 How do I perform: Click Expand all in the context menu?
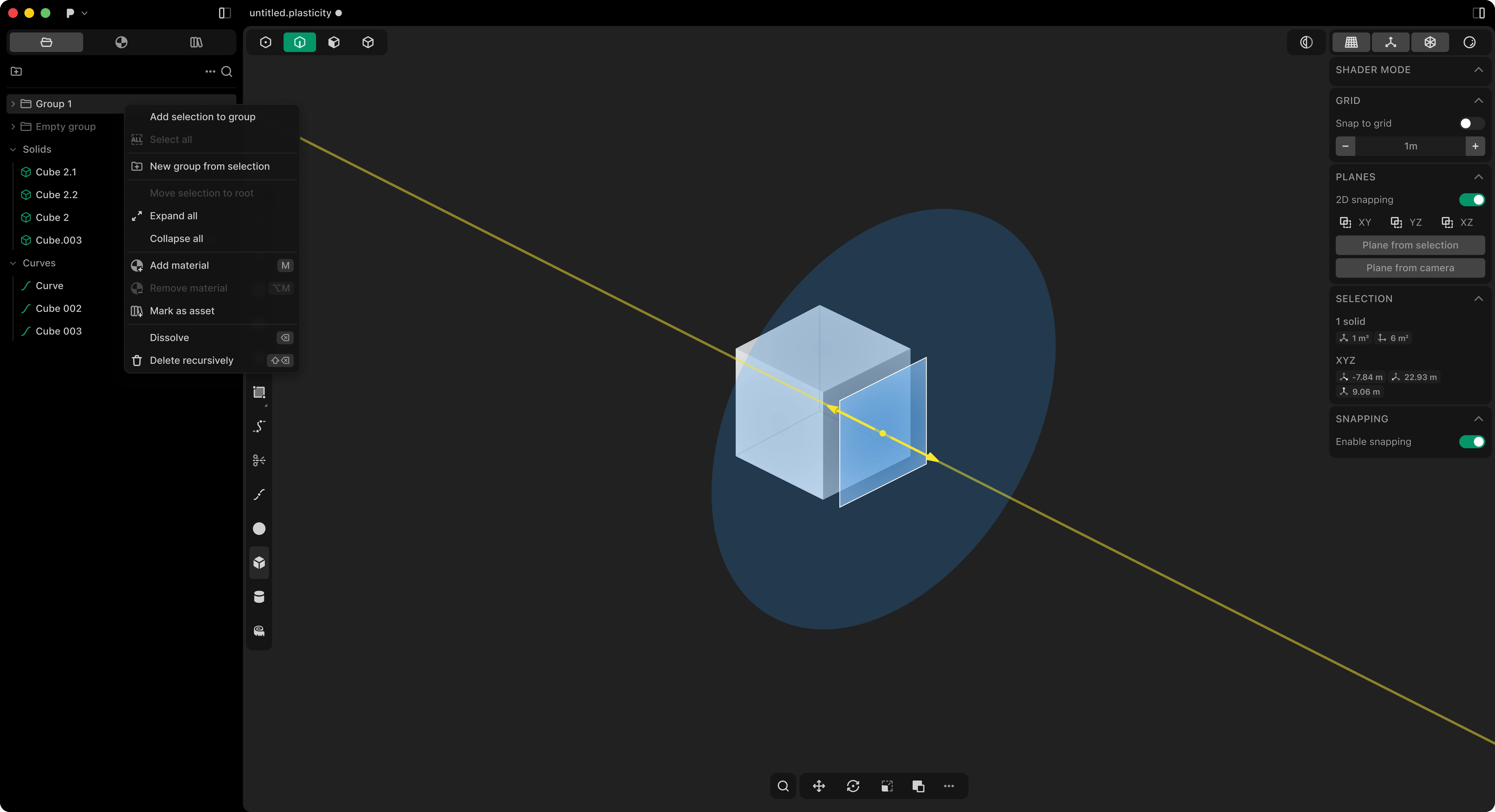(212, 216)
